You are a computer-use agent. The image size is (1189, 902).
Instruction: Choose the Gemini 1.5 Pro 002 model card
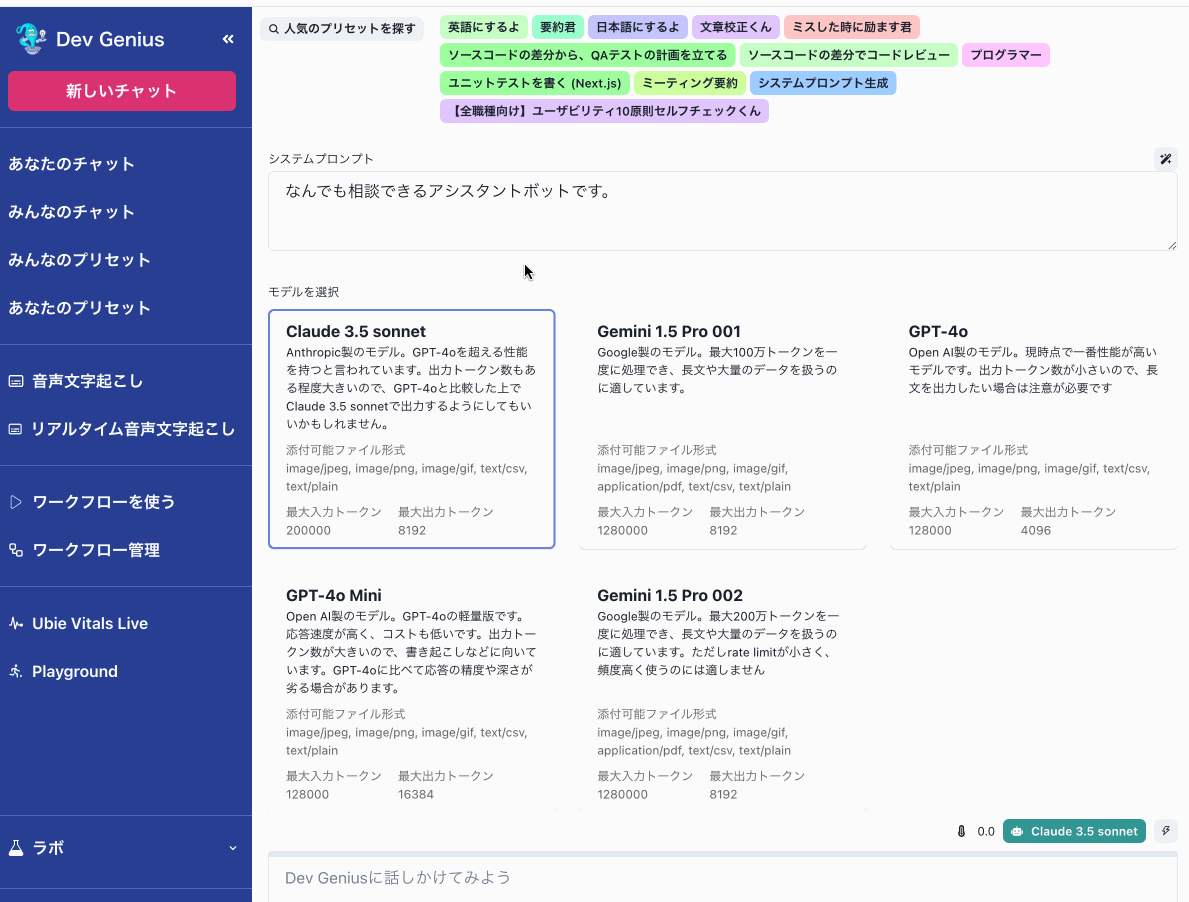click(x=723, y=693)
